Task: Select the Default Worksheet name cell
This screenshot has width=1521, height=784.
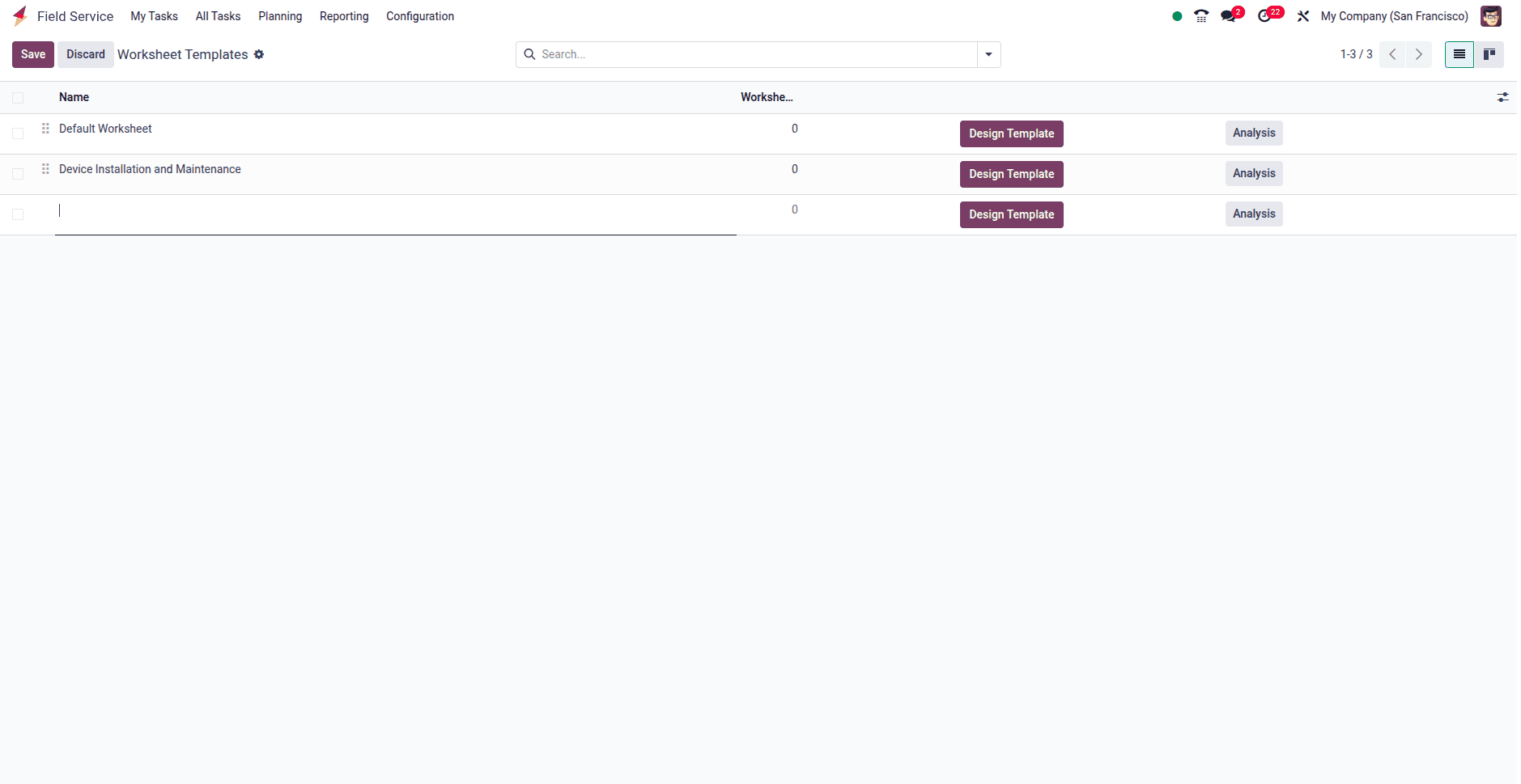Action: coord(105,129)
